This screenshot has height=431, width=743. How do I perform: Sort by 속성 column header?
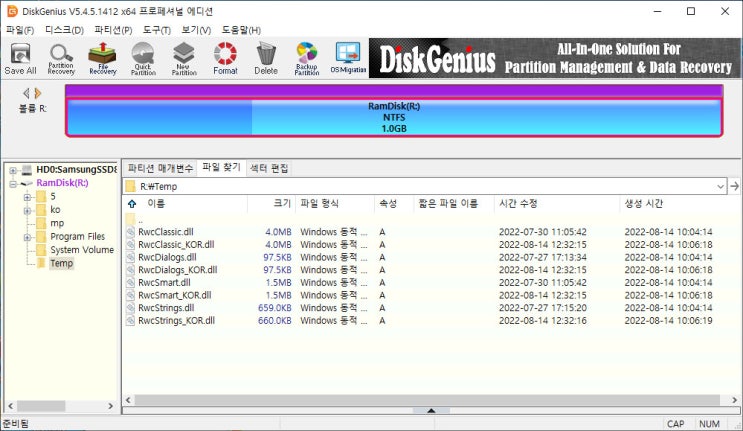point(394,204)
